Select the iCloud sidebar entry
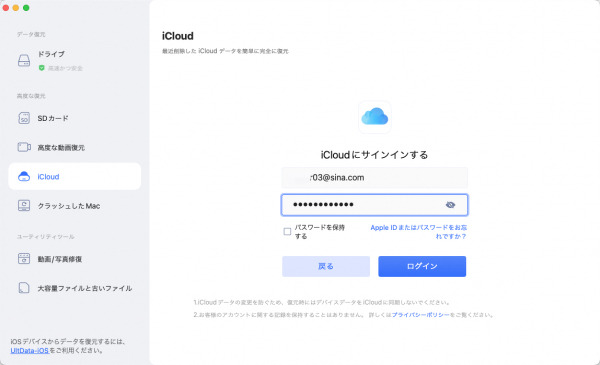This screenshot has width=600, height=365. point(75,176)
